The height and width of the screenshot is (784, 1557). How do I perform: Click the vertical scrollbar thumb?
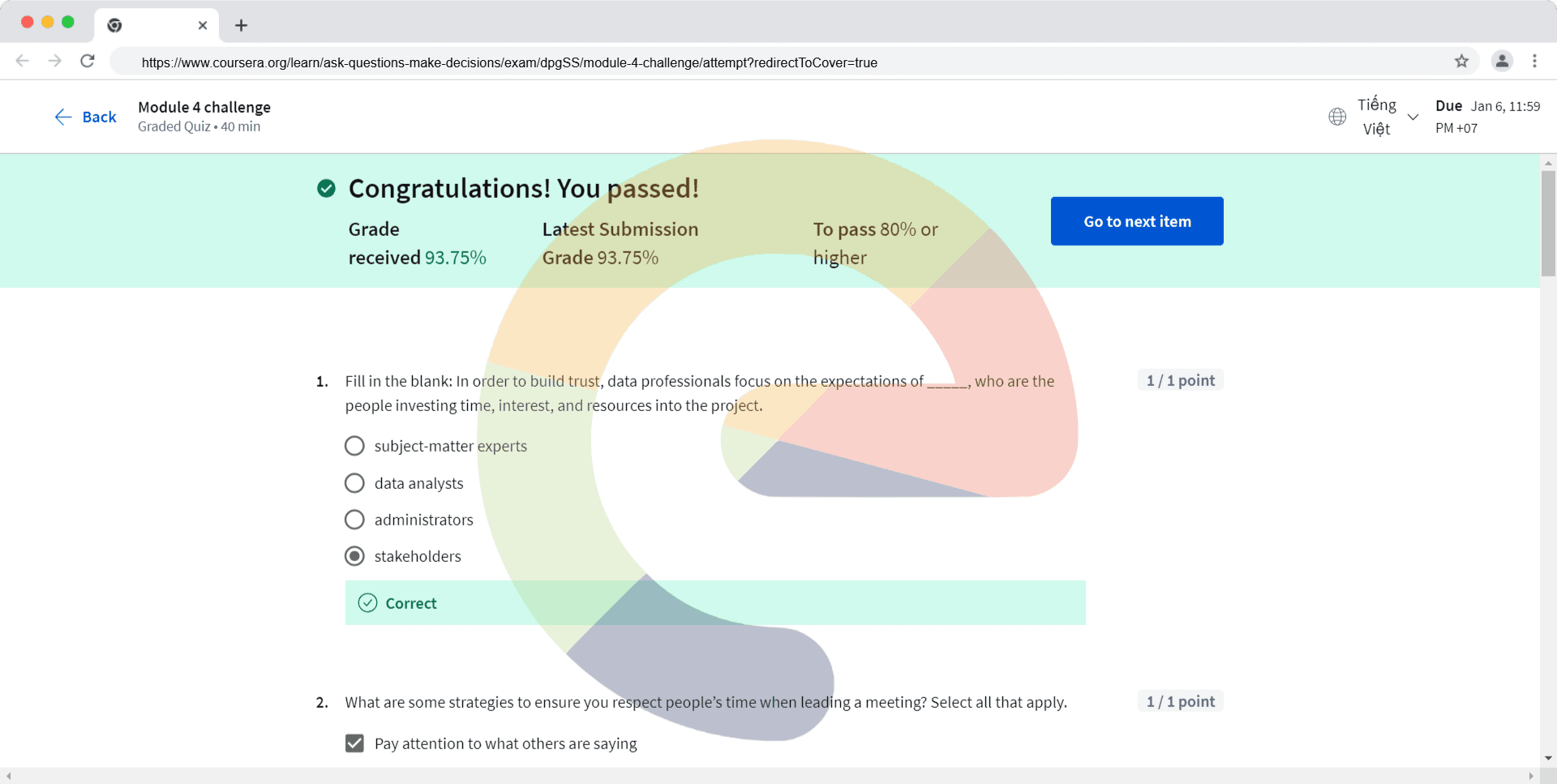(x=1548, y=223)
